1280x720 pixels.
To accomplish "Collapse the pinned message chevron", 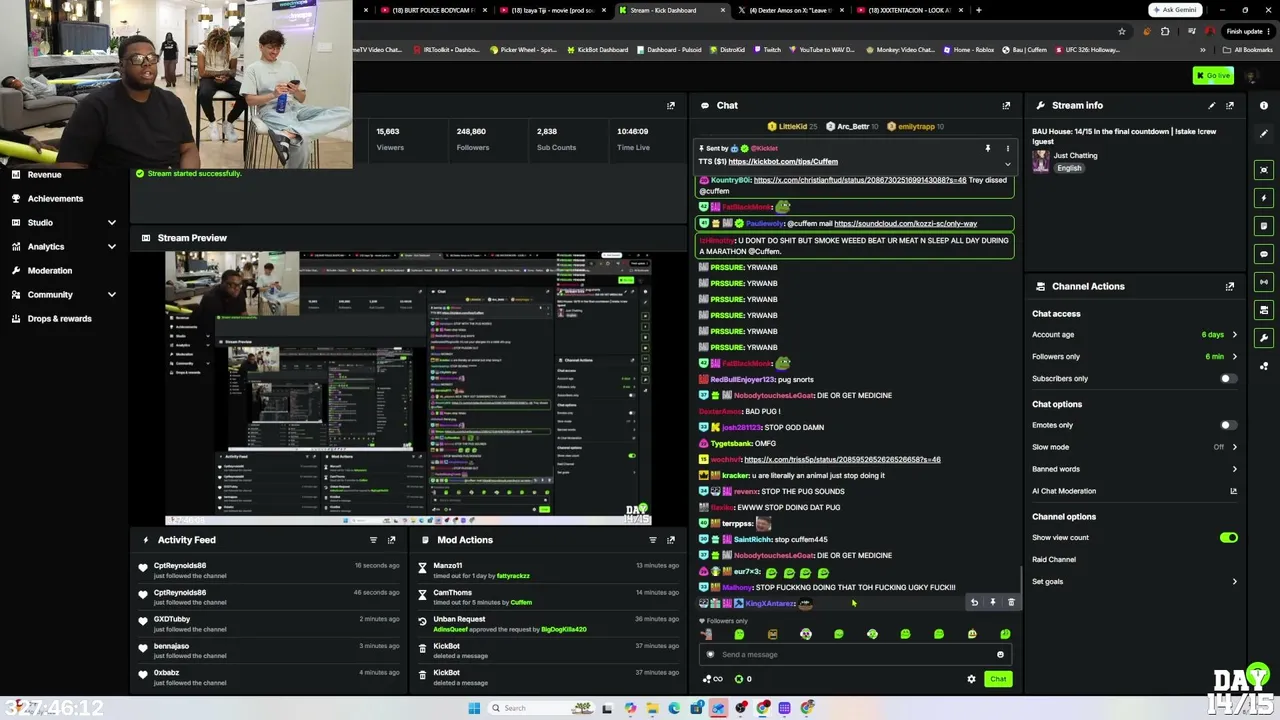I will tap(1007, 164).
